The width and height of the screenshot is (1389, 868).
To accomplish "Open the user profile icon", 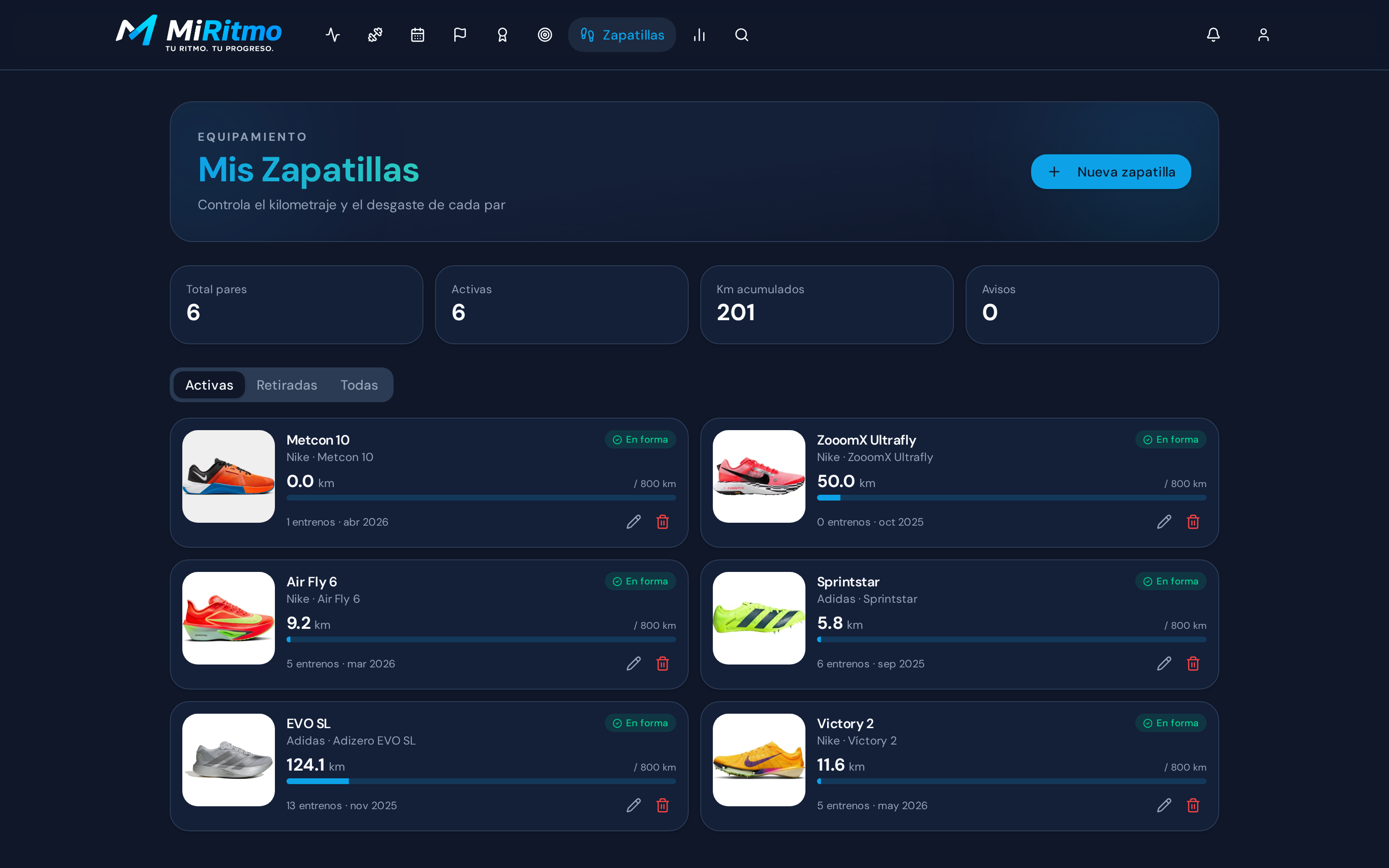I will click(1263, 35).
